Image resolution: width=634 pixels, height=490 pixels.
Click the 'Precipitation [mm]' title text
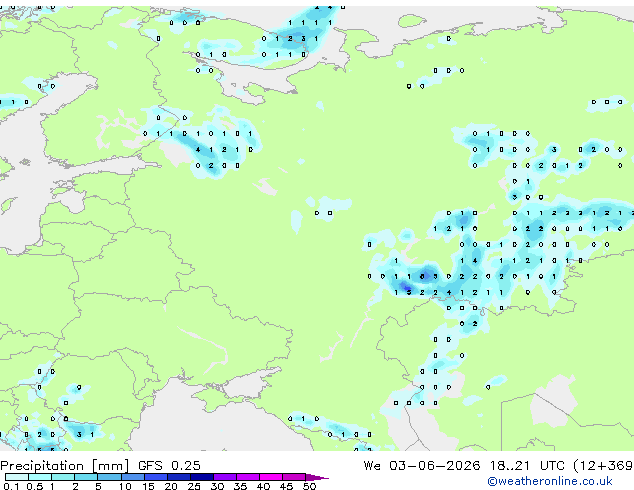pos(64,466)
